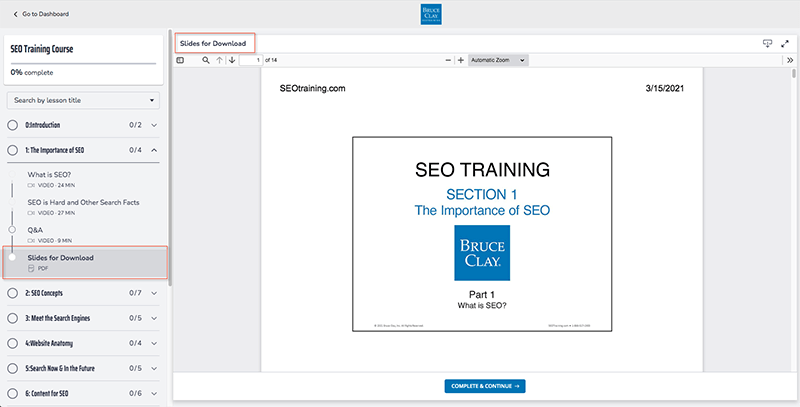Open PDF tools double-chevron menu
Image resolution: width=800 pixels, height=407 pixels.
coord(790,60)
